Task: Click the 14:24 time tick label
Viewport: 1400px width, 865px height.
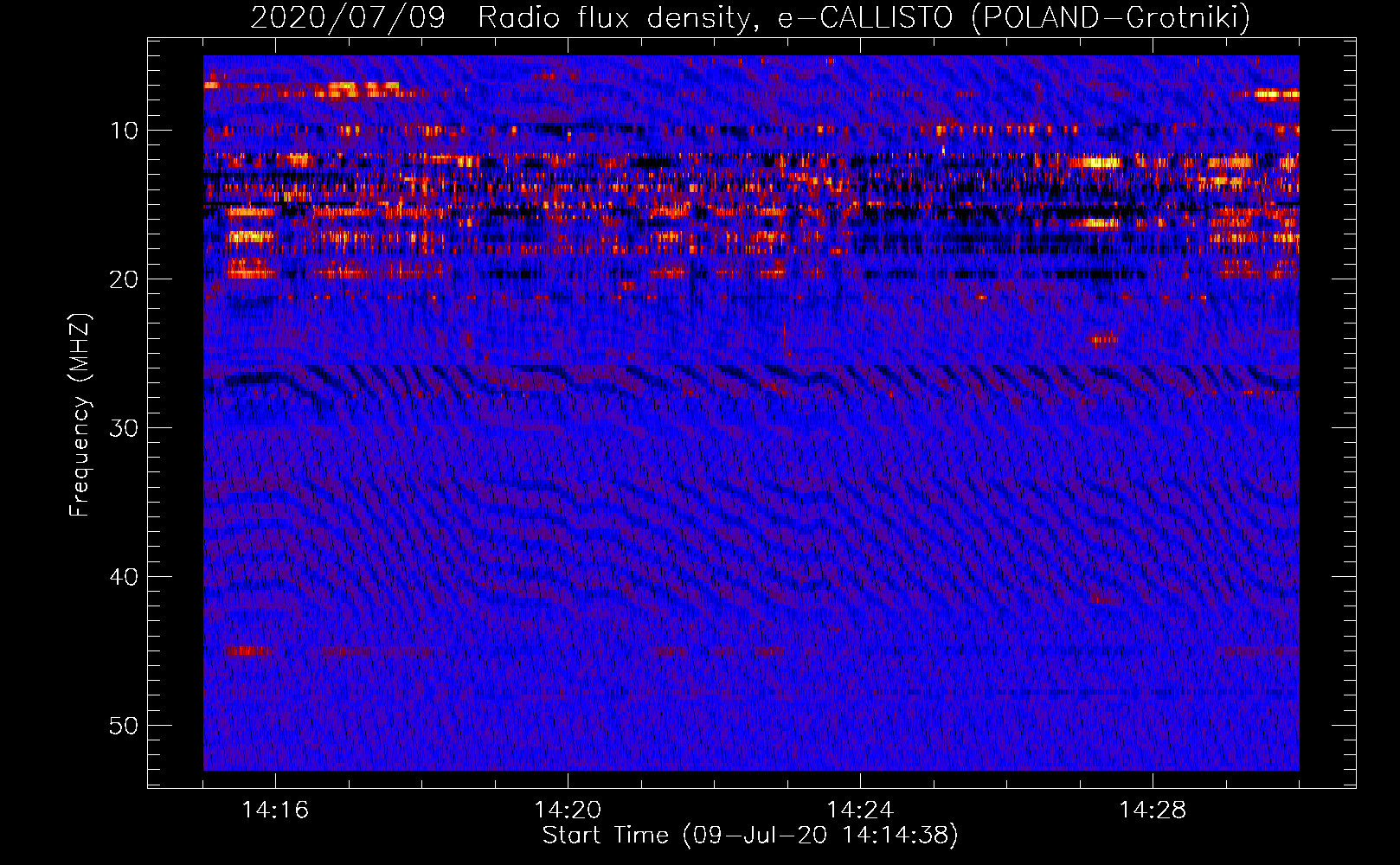Action: (x=860, y=811)
